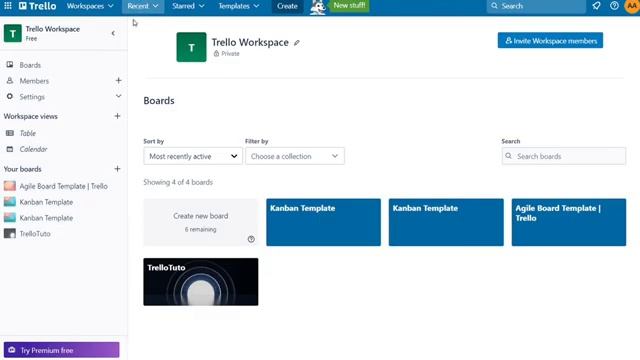The image size is (640, 360).
Task: Edit workspace name with pencil icon
Action: click(297, 42)
